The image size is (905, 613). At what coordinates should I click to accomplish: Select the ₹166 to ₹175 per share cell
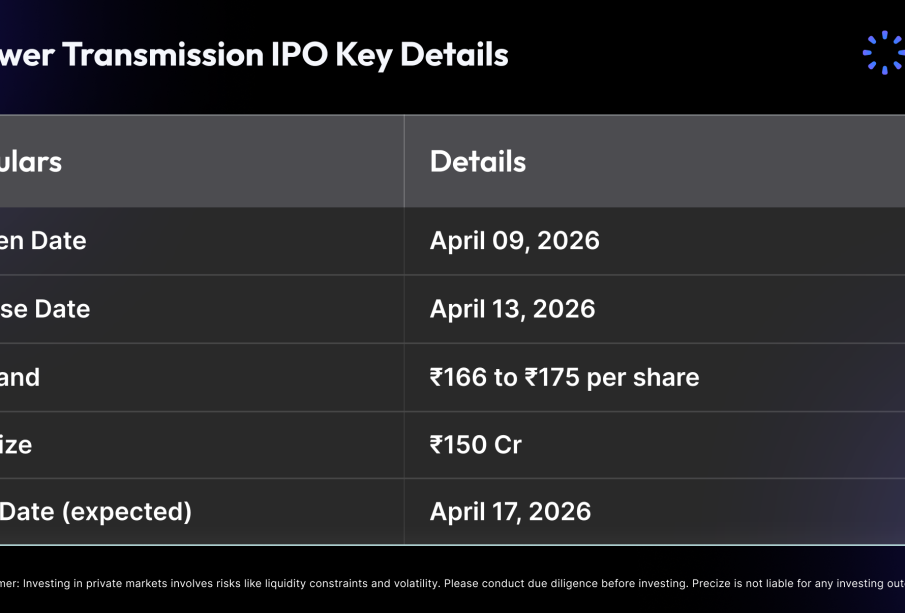(x=564, y=377)
